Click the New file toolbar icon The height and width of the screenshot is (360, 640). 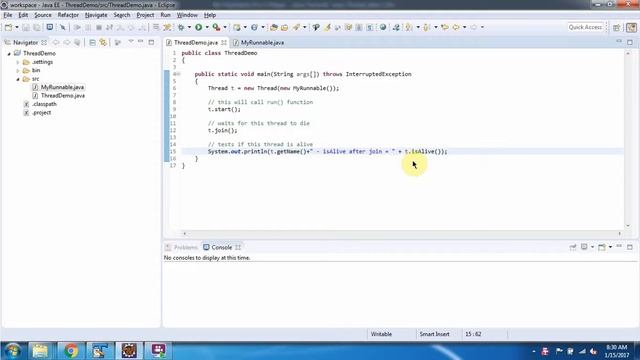coord(8,27)
